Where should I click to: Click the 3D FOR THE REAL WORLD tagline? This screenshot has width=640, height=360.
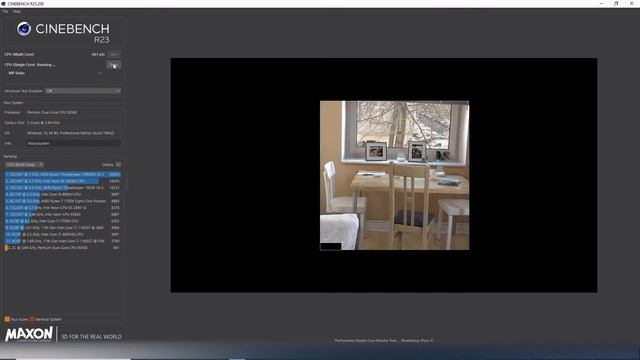click(x=91, y=337)
